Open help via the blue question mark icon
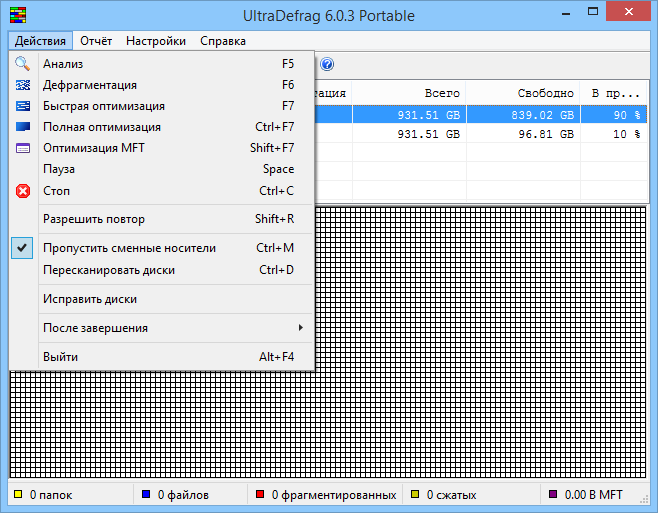This screenshot has width=658, height=513. [327, 64]
